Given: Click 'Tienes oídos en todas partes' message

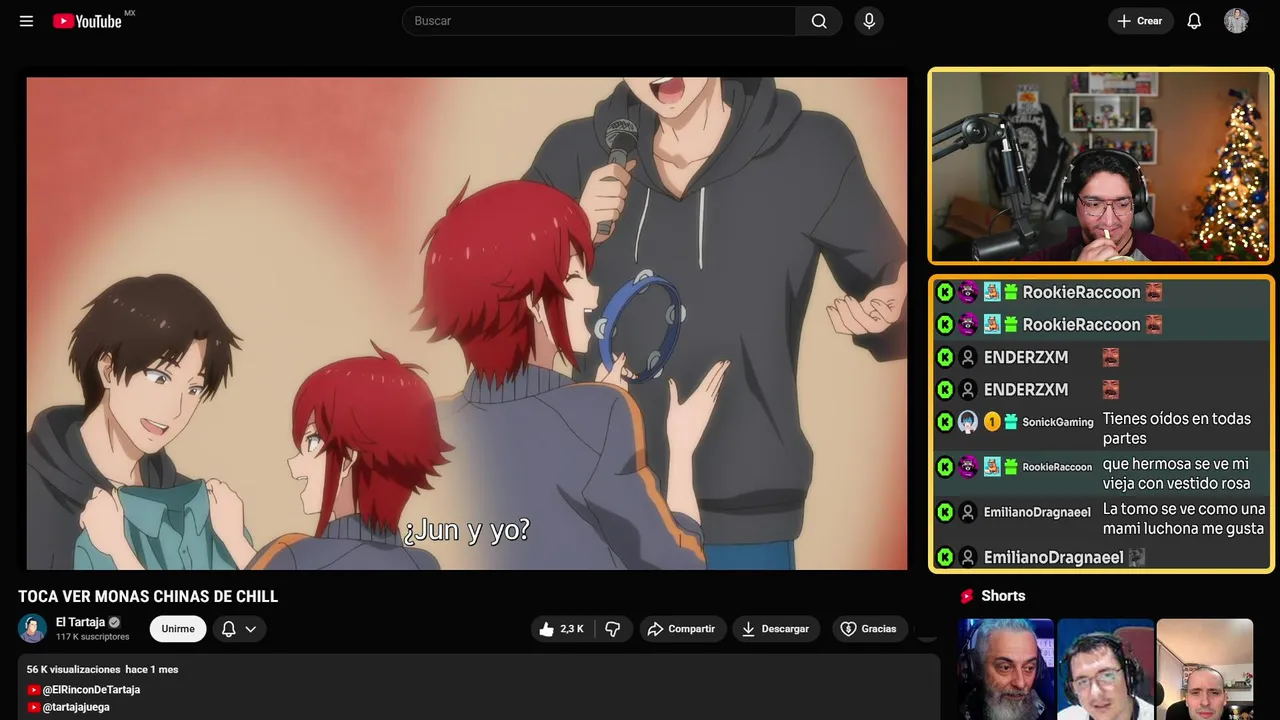Looking at the screenshot, I should 1177,428.
